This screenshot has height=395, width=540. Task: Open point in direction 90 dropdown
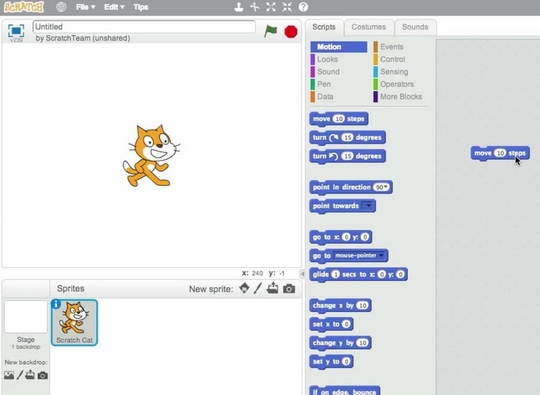click(x=382, y=187)
